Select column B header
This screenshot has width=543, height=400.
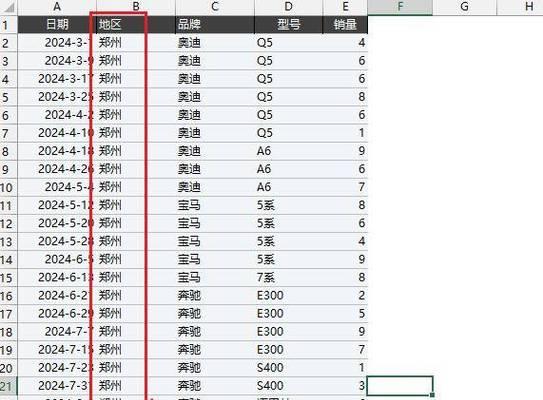point(136,7)
